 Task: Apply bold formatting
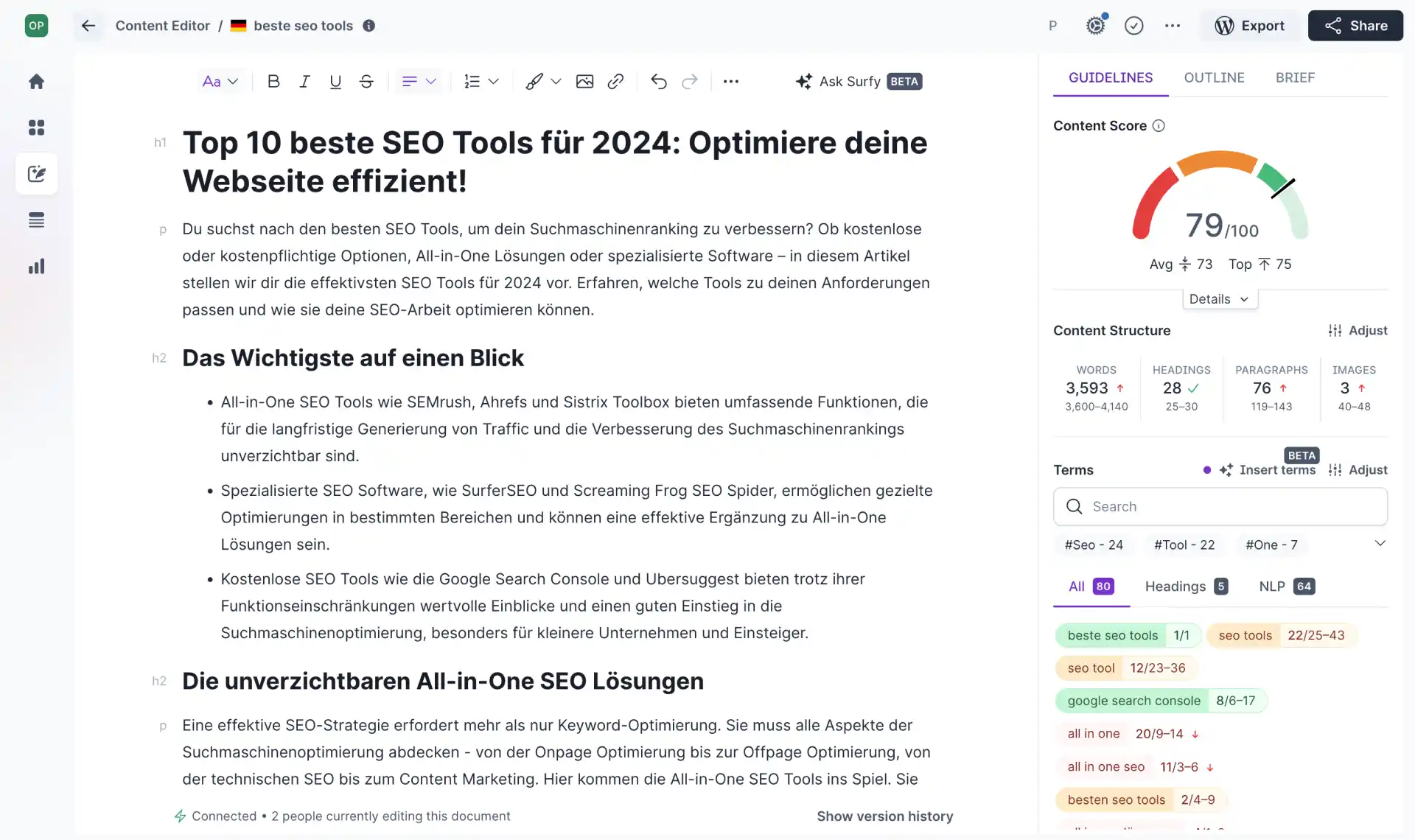pos(273,82)
